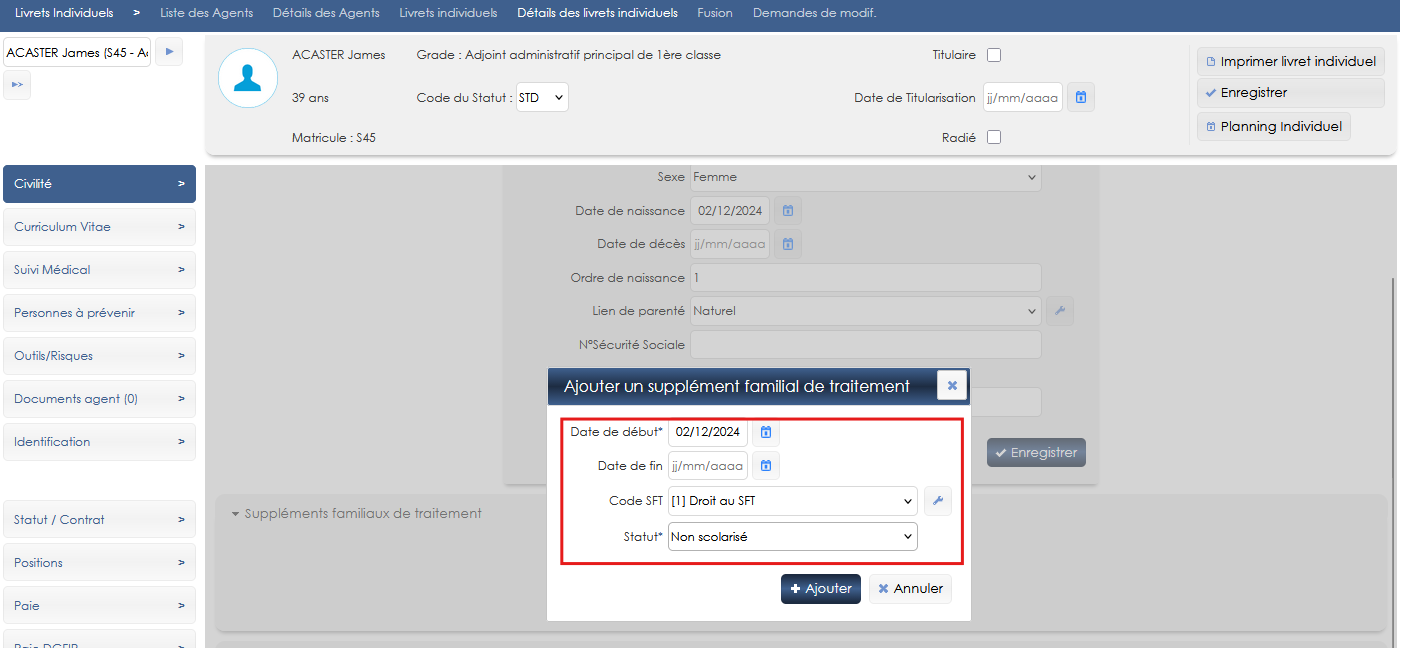Click next agent arrow beside agent selector

(x=169, y=52)
